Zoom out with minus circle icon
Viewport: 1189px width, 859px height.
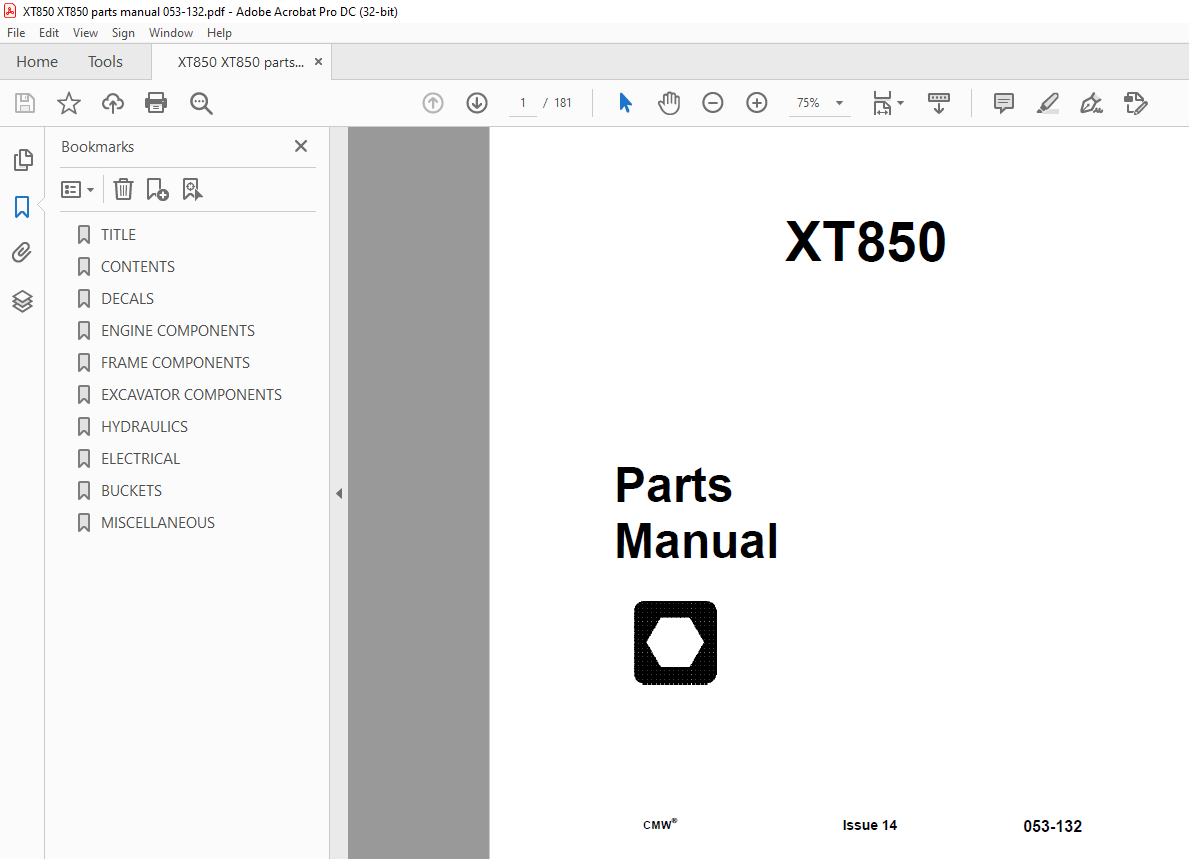click(713, 103)
